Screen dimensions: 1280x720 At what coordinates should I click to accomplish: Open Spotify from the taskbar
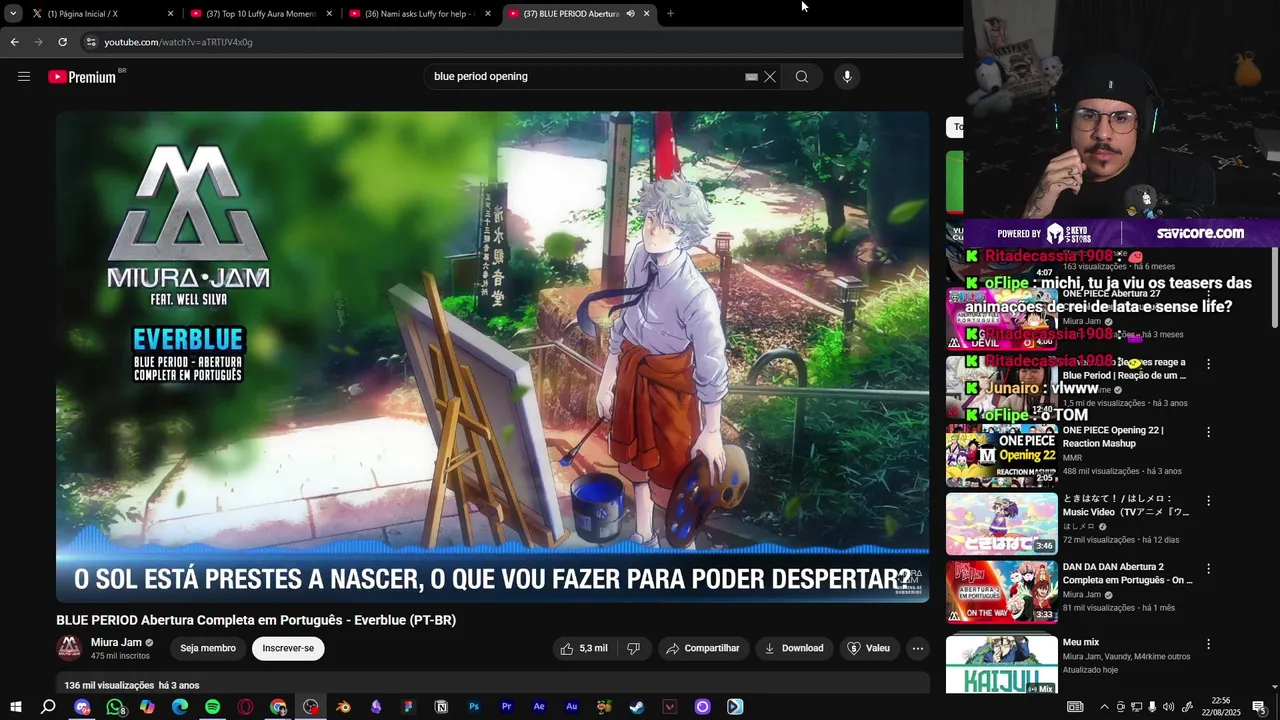click(213, 706)
